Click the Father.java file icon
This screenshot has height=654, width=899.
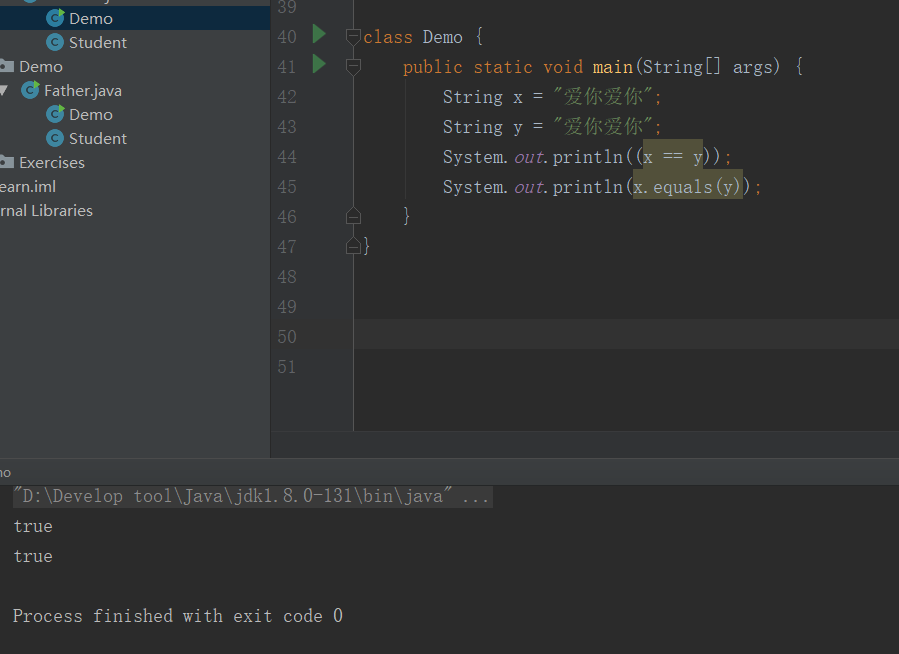point(30,91)
